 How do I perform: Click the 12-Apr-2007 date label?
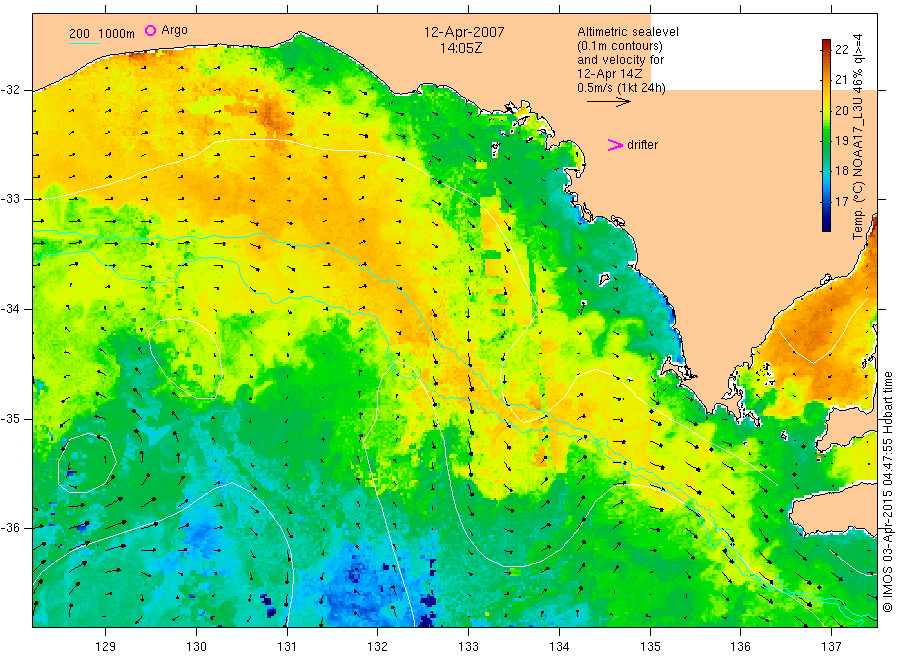464,32
